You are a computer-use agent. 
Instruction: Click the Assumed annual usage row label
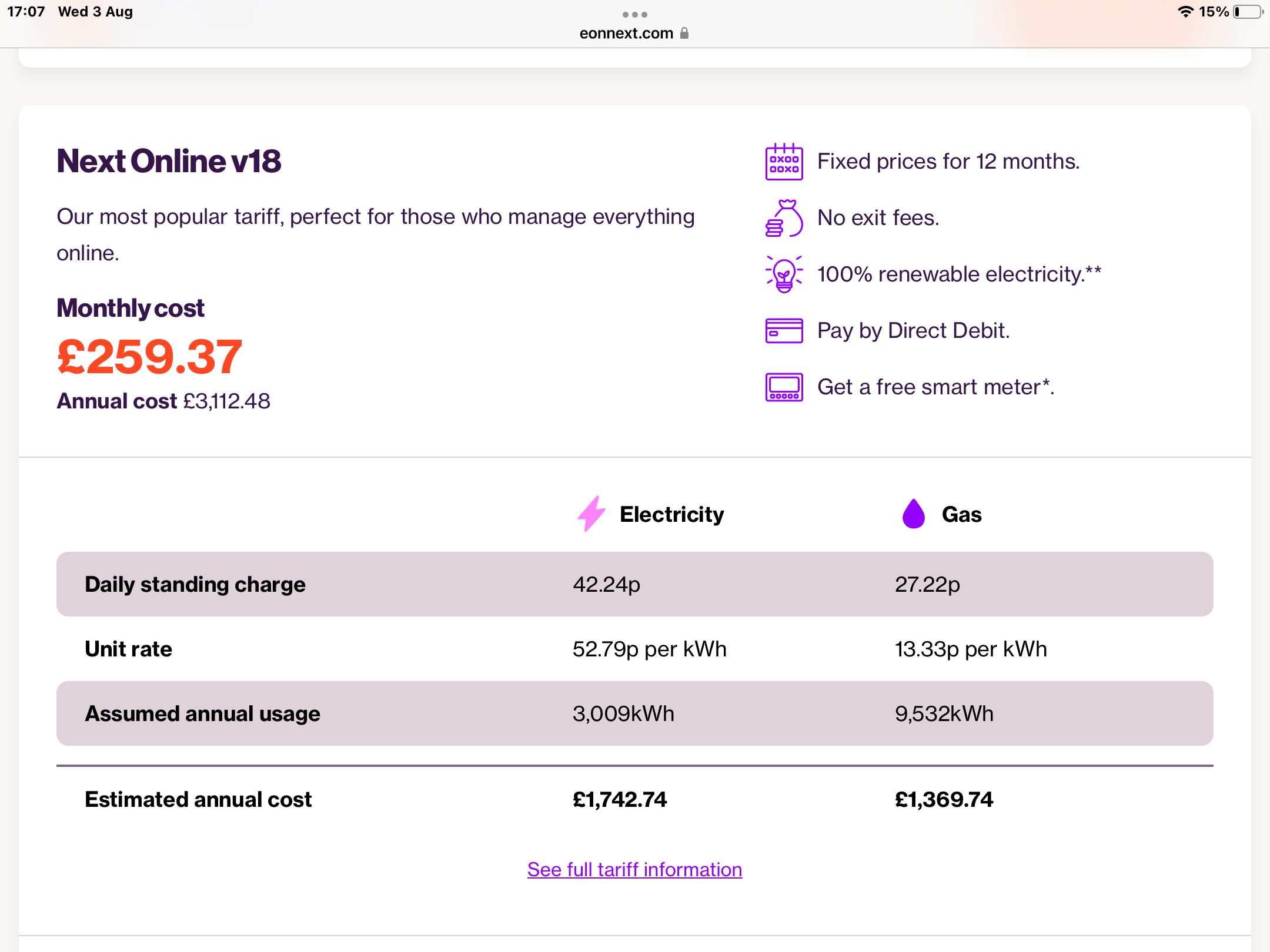(x=202, y=713)
